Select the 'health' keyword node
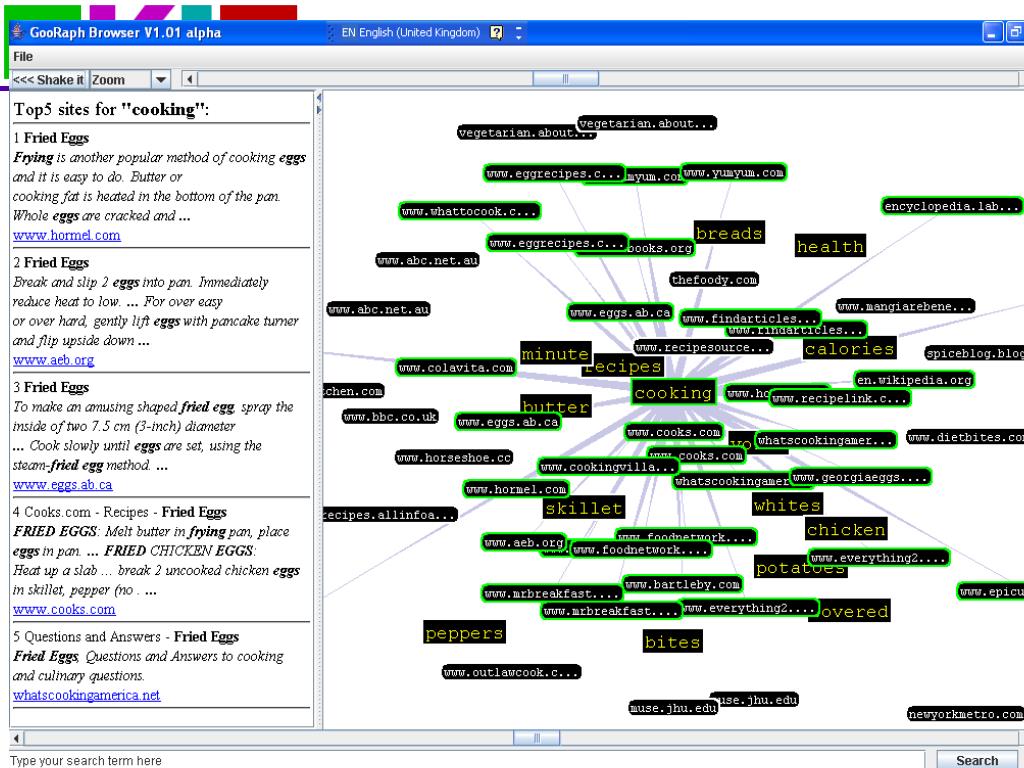This screenshot has height=768, width=1024. pyautogui.click(x=830, y=246)
